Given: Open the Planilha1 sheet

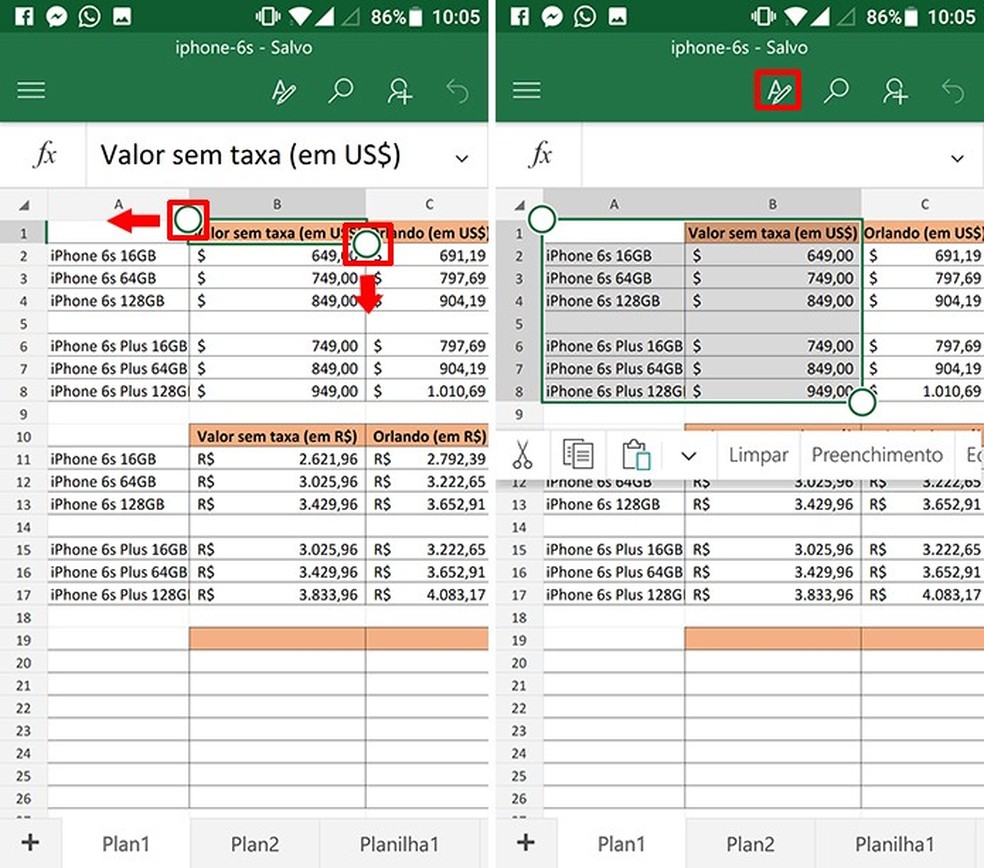Looking at the screenshot, I should pyautogui.click(x=401, y=844).
